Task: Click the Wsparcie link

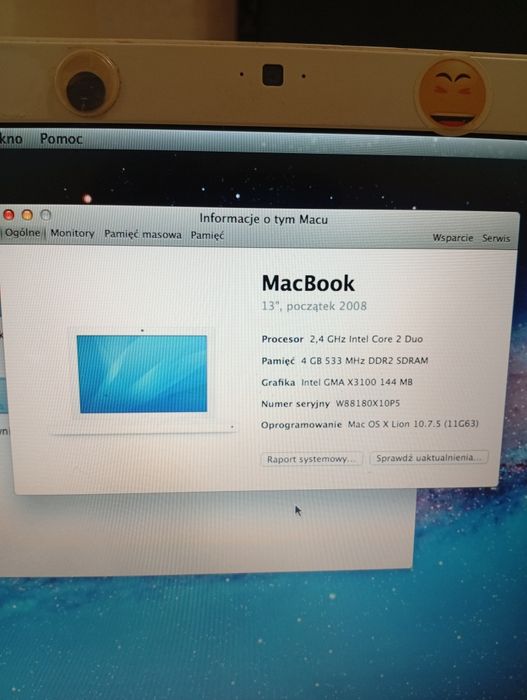Action: [453, 238]
